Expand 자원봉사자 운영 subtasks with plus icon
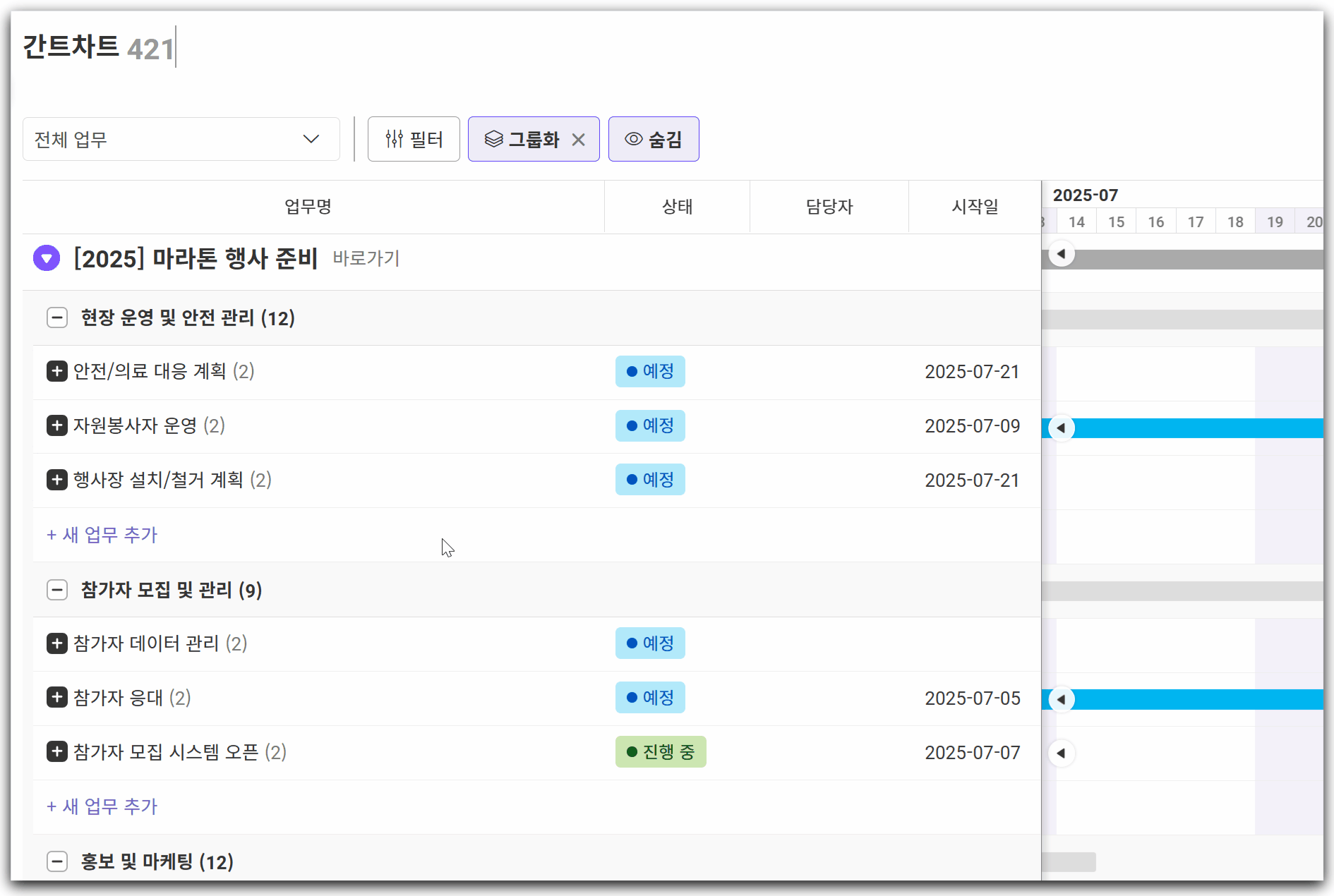 57,425
